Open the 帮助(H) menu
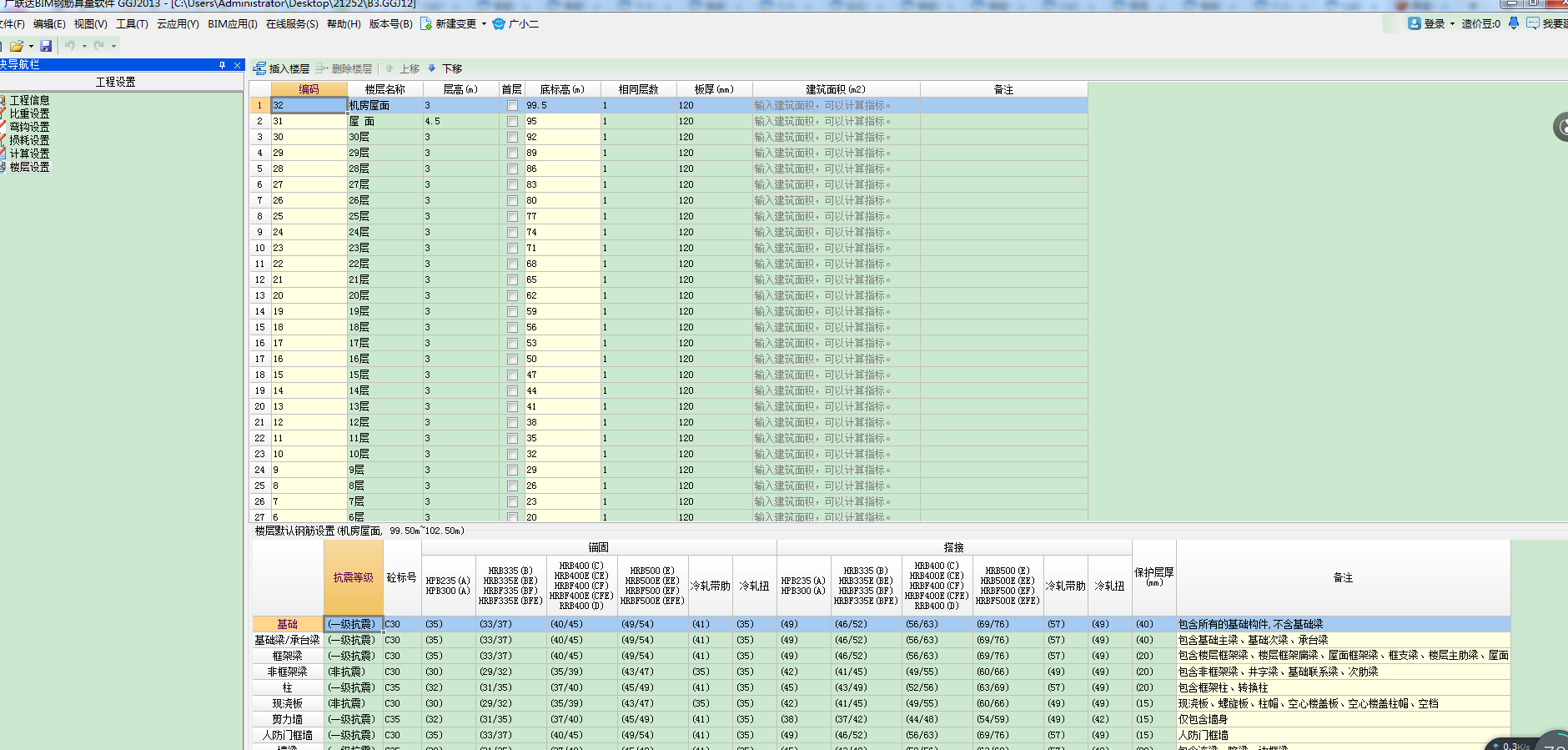This screenshot has width=1568, height=750. pyautogui.click(x=344, y=23)
